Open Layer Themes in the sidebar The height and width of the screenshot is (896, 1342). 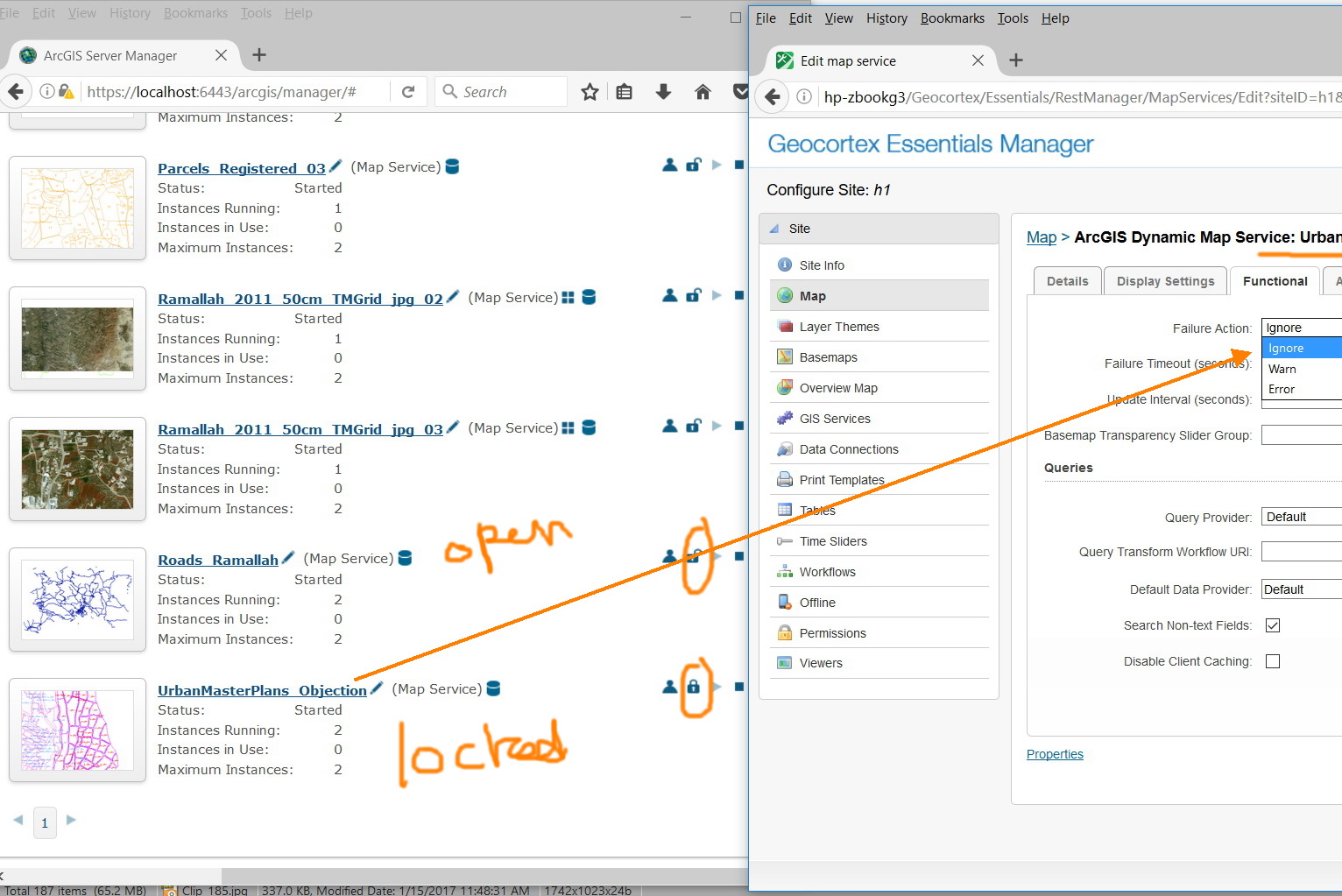879,327
